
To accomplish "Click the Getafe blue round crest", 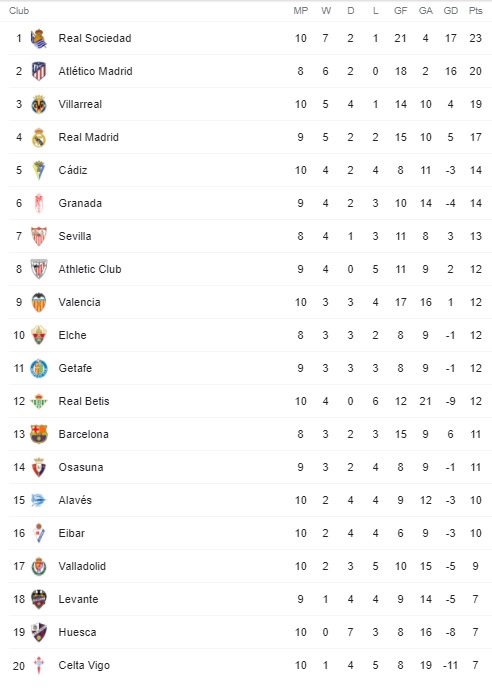I will [38, 368].
